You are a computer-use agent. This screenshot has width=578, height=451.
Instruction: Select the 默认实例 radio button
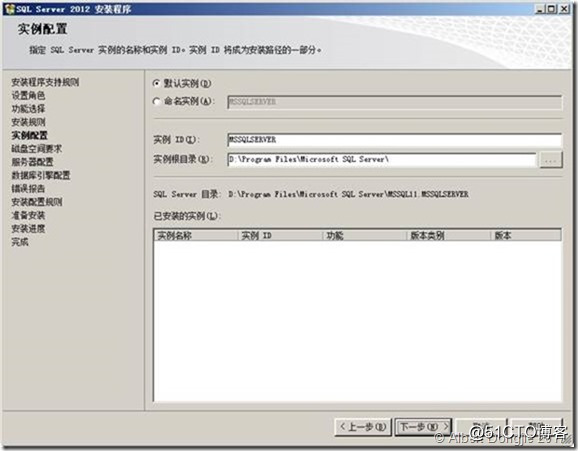157,84
